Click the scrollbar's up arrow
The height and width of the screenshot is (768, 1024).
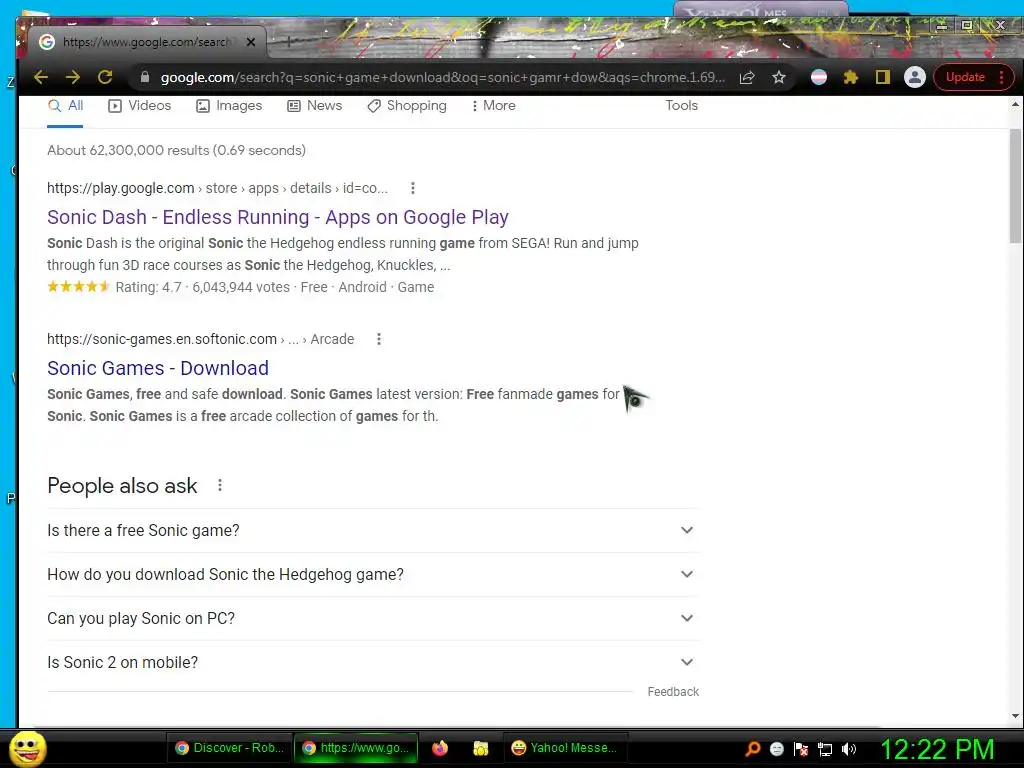[1015, 104]
